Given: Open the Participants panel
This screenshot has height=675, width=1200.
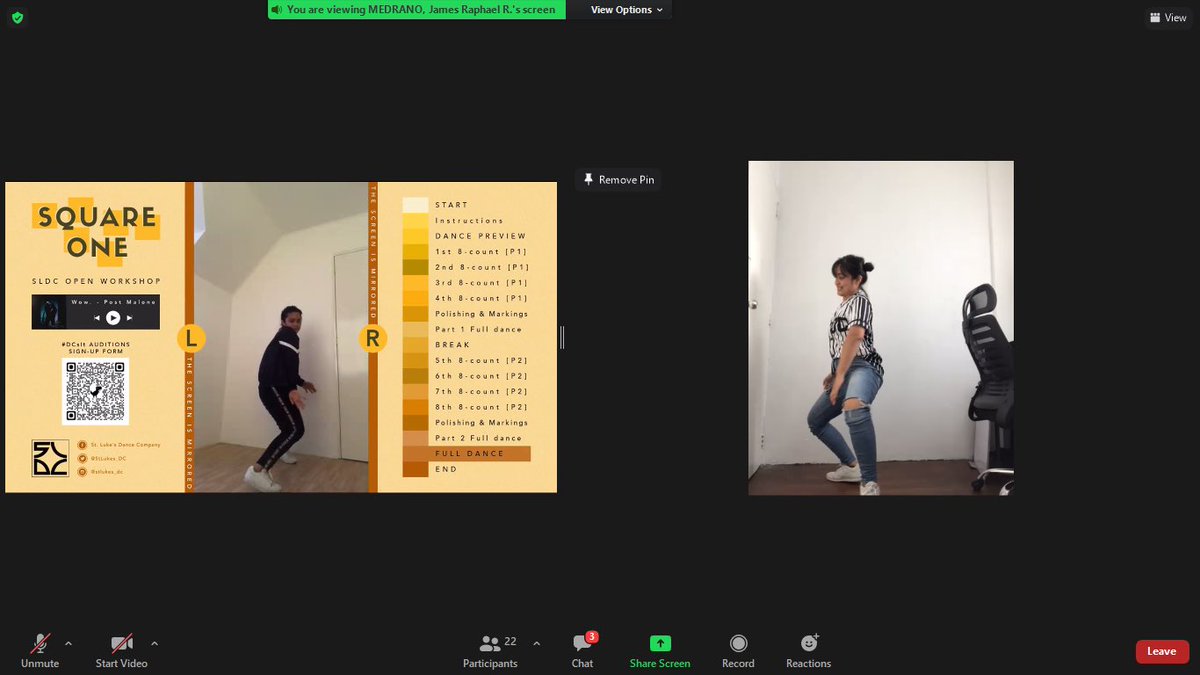Looking at the screenshot, I should pos(490,651).
